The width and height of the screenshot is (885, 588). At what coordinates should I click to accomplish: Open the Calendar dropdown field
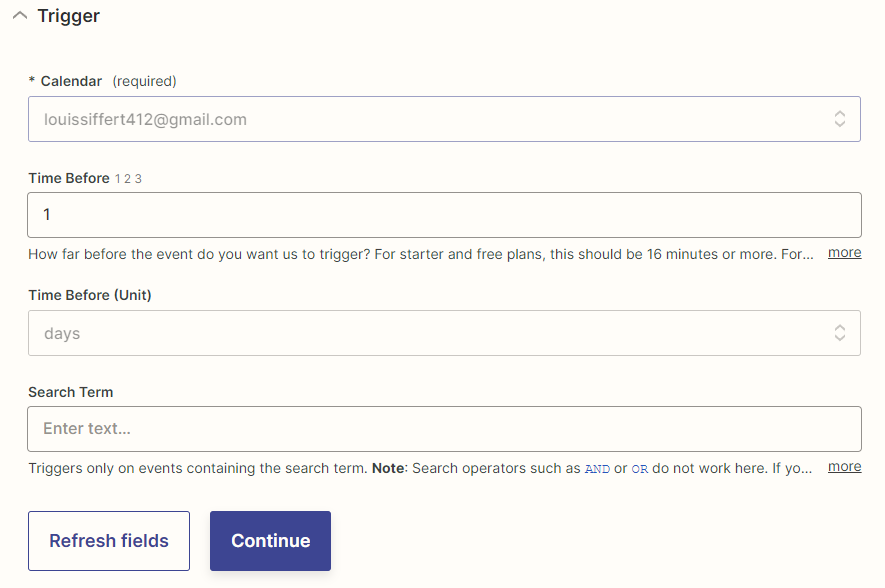tap(444, 119)
